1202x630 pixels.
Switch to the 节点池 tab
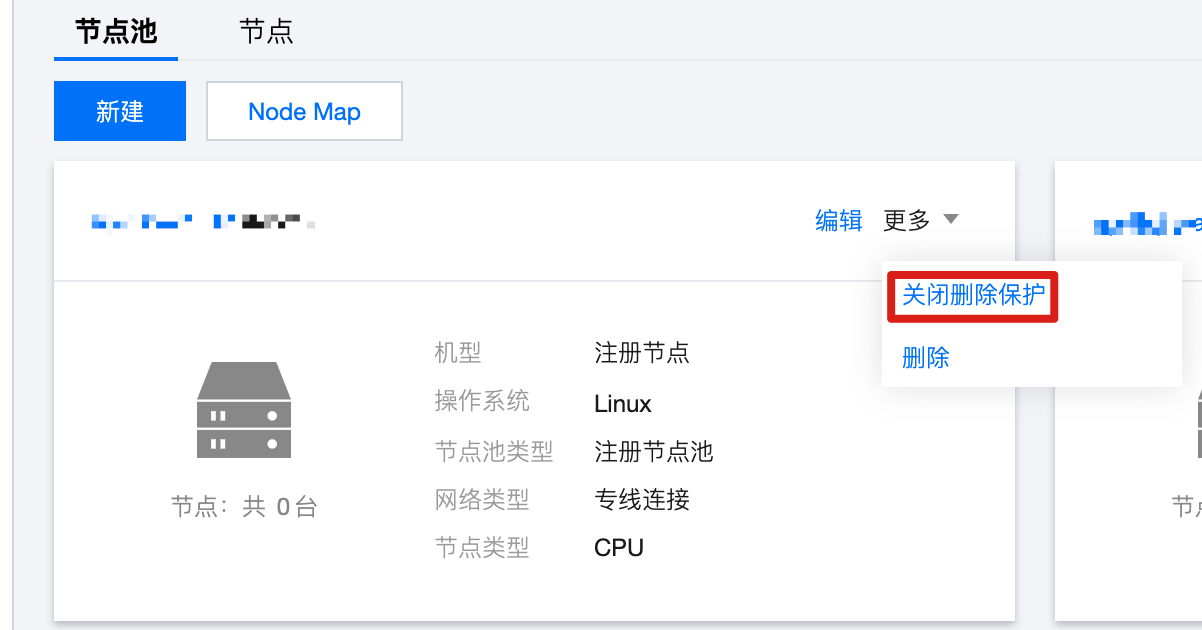[x=116, y=31]
